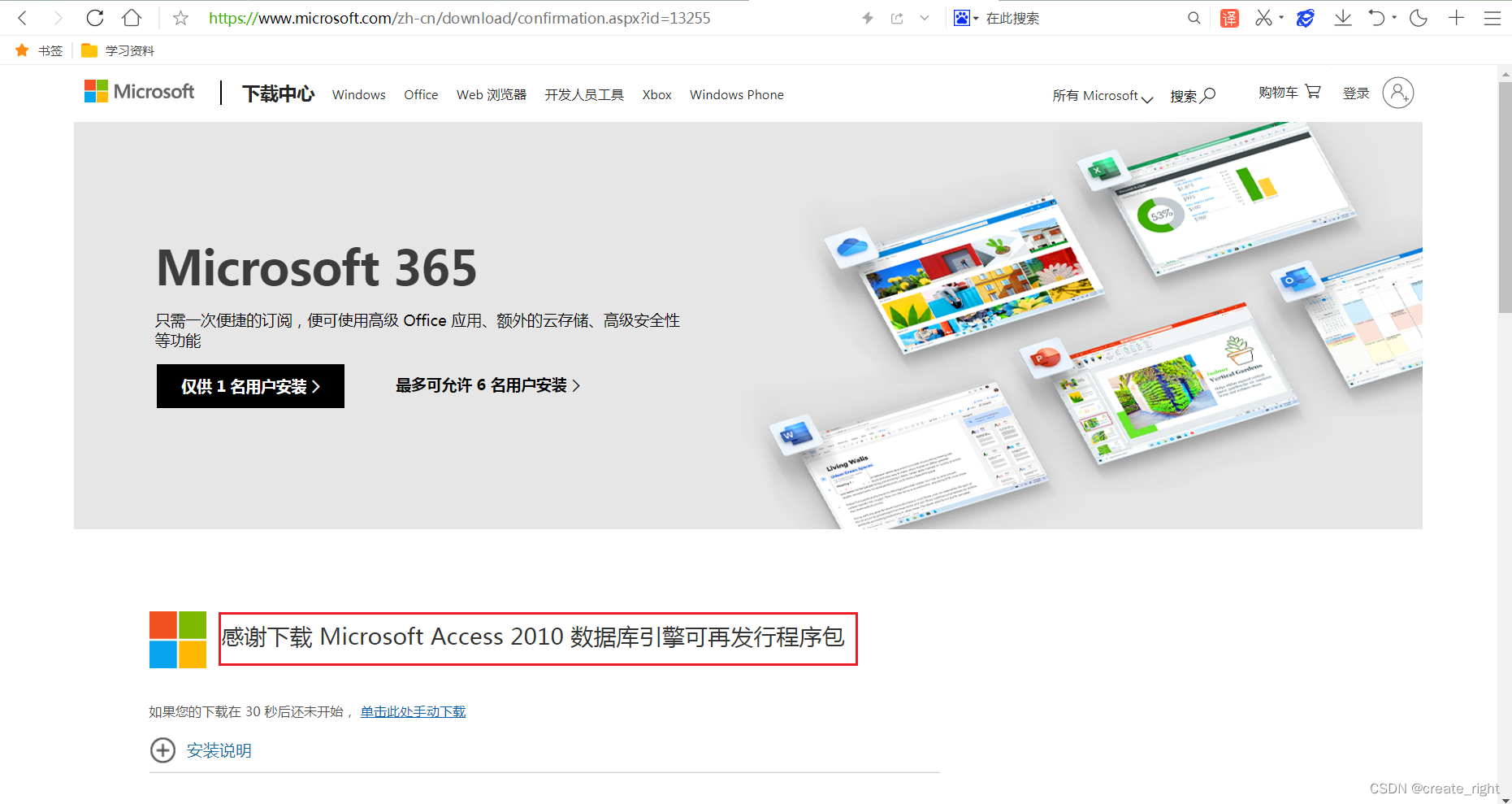Reload the page with the refresh icon
This screenshot has height=804, width=1512.
tap(95, 18)
